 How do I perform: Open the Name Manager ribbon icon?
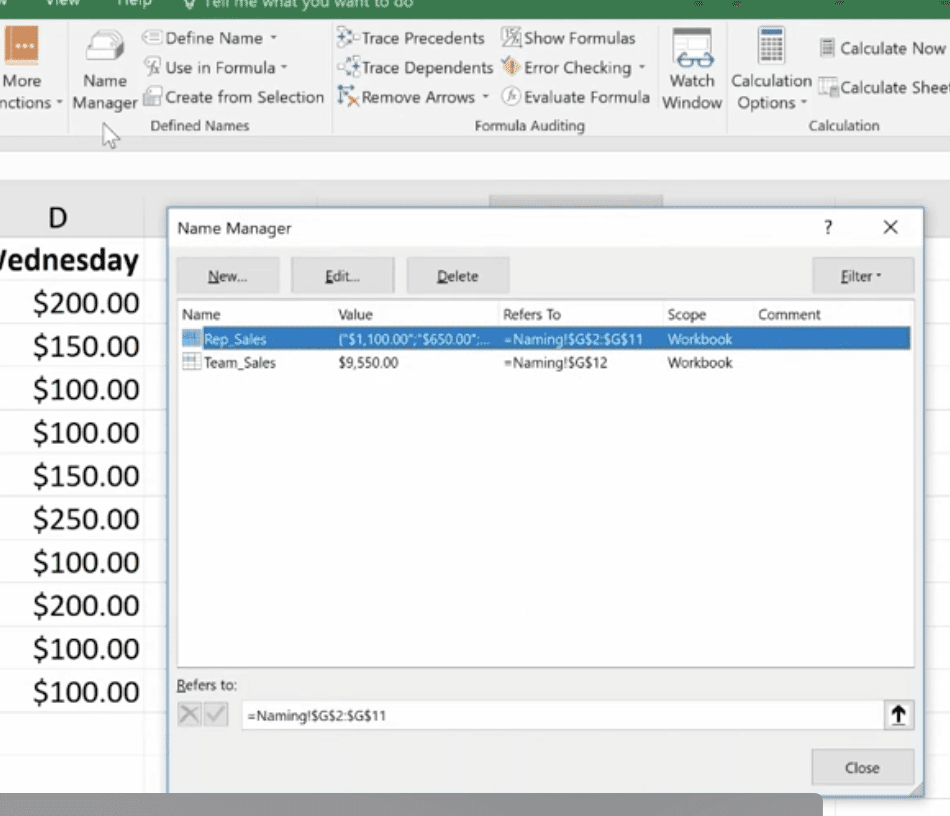tap(104, 50)
